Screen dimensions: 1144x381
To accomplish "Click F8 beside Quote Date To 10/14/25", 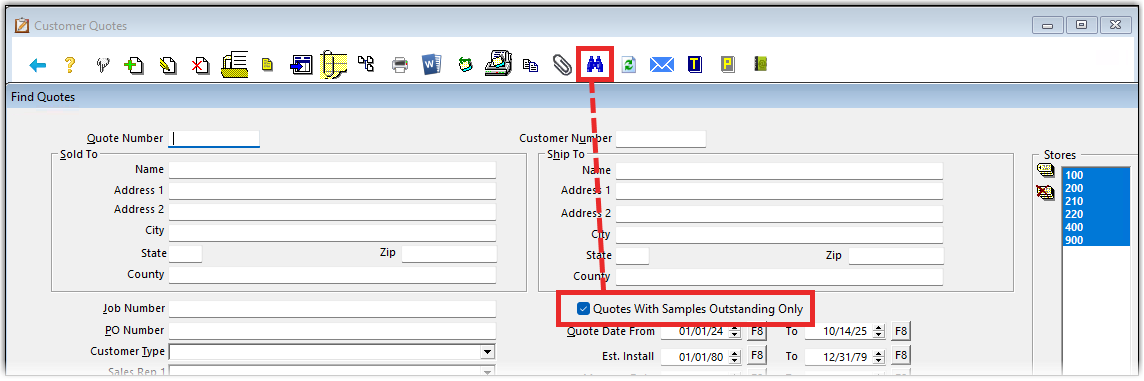I will pyautogui.click(x=901, y=331).
